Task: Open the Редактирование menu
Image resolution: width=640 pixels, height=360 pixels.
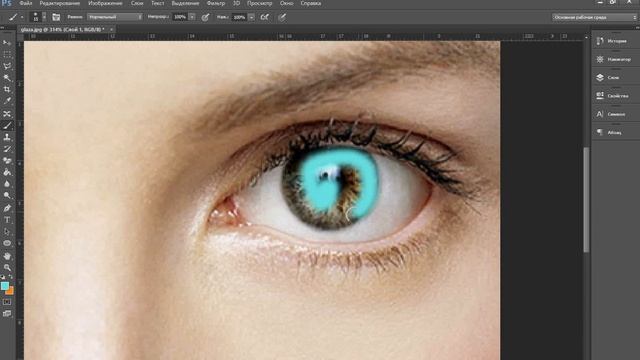Action: 60,3
